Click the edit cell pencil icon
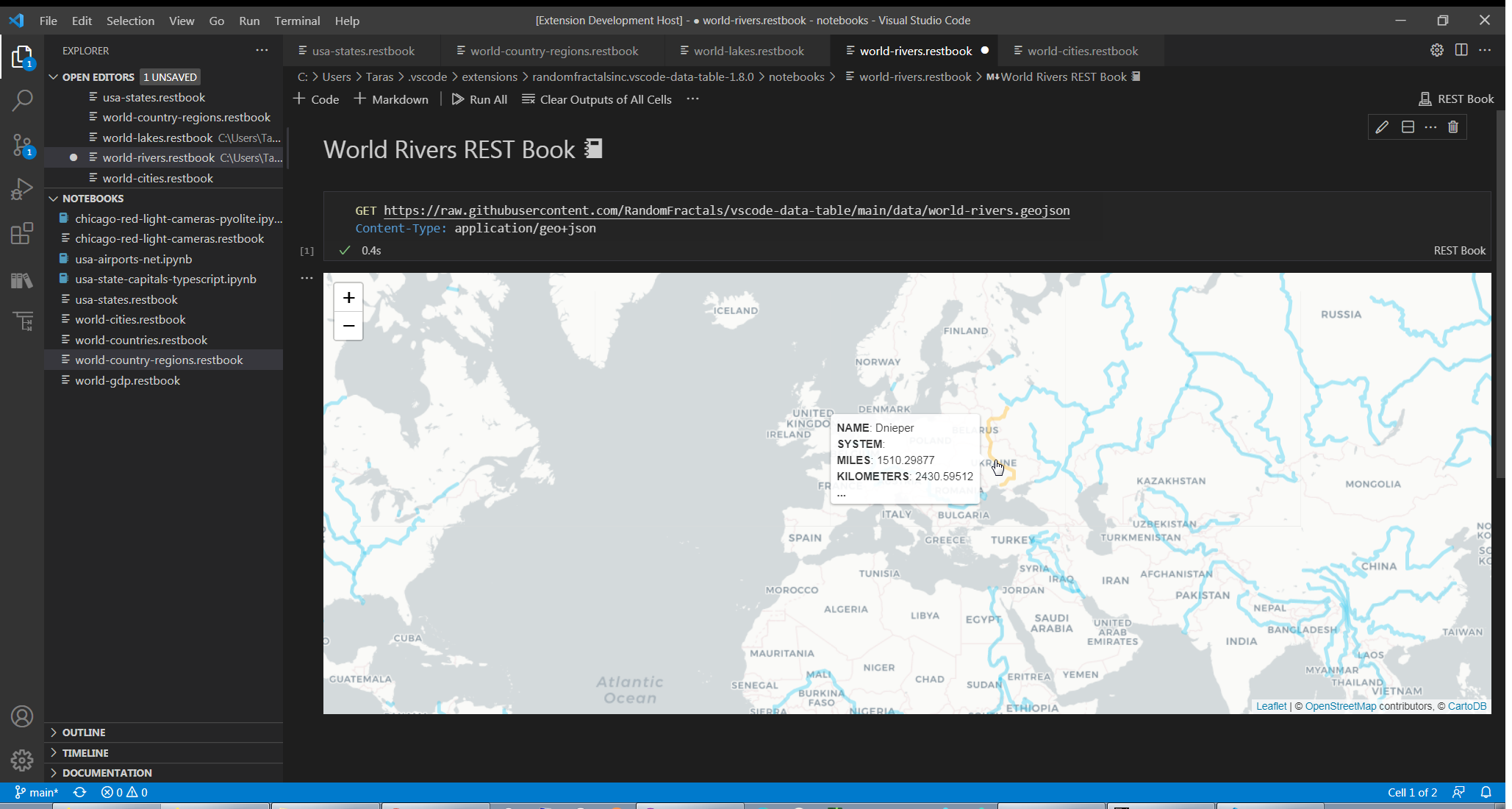 coord(1382,127)
